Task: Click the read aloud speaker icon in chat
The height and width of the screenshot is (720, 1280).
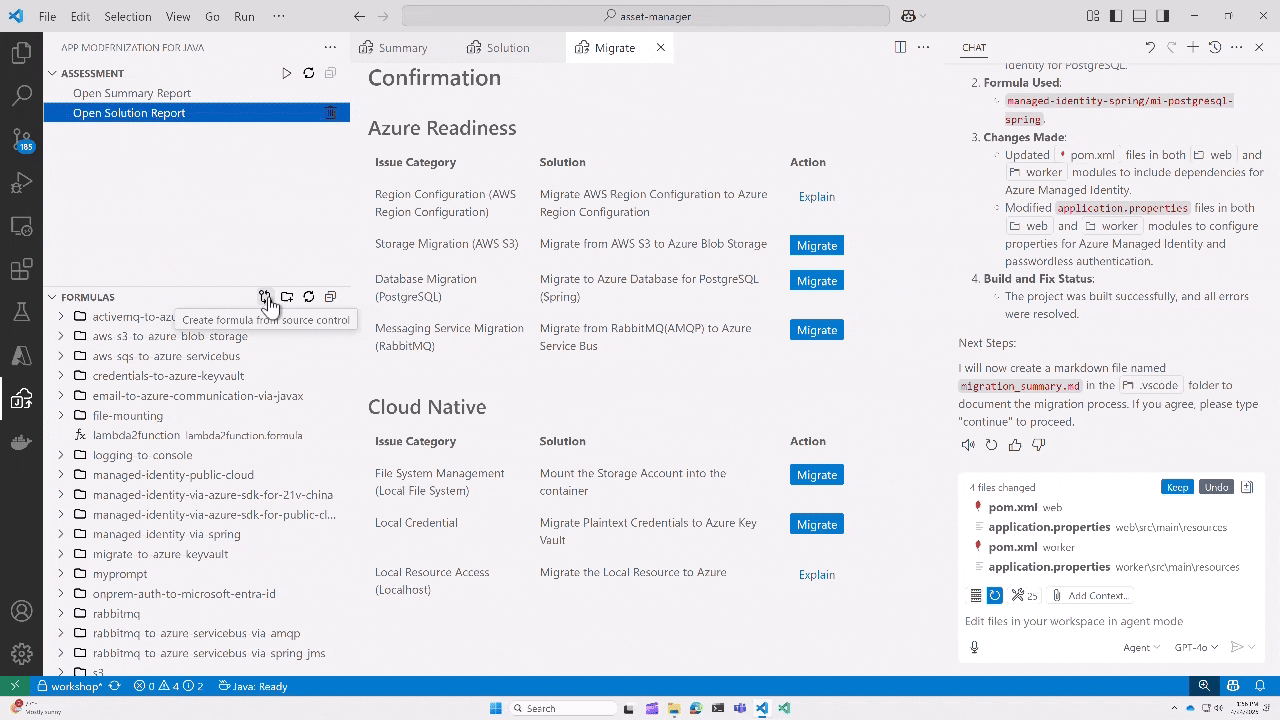Action: click(967, 444)
